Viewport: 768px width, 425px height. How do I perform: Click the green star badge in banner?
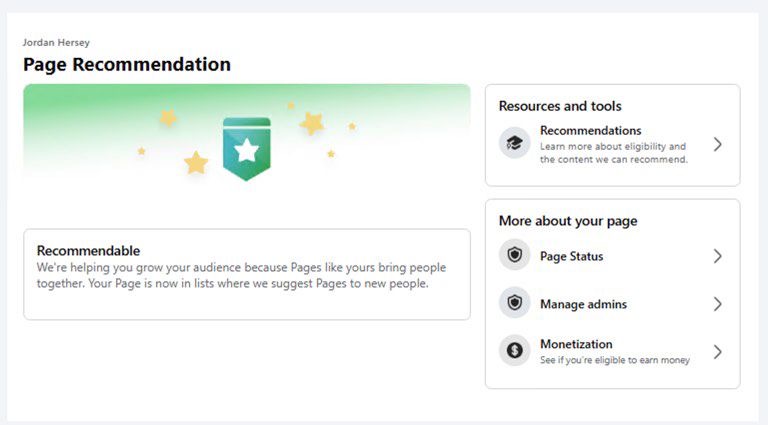click(x=247, y=149)
